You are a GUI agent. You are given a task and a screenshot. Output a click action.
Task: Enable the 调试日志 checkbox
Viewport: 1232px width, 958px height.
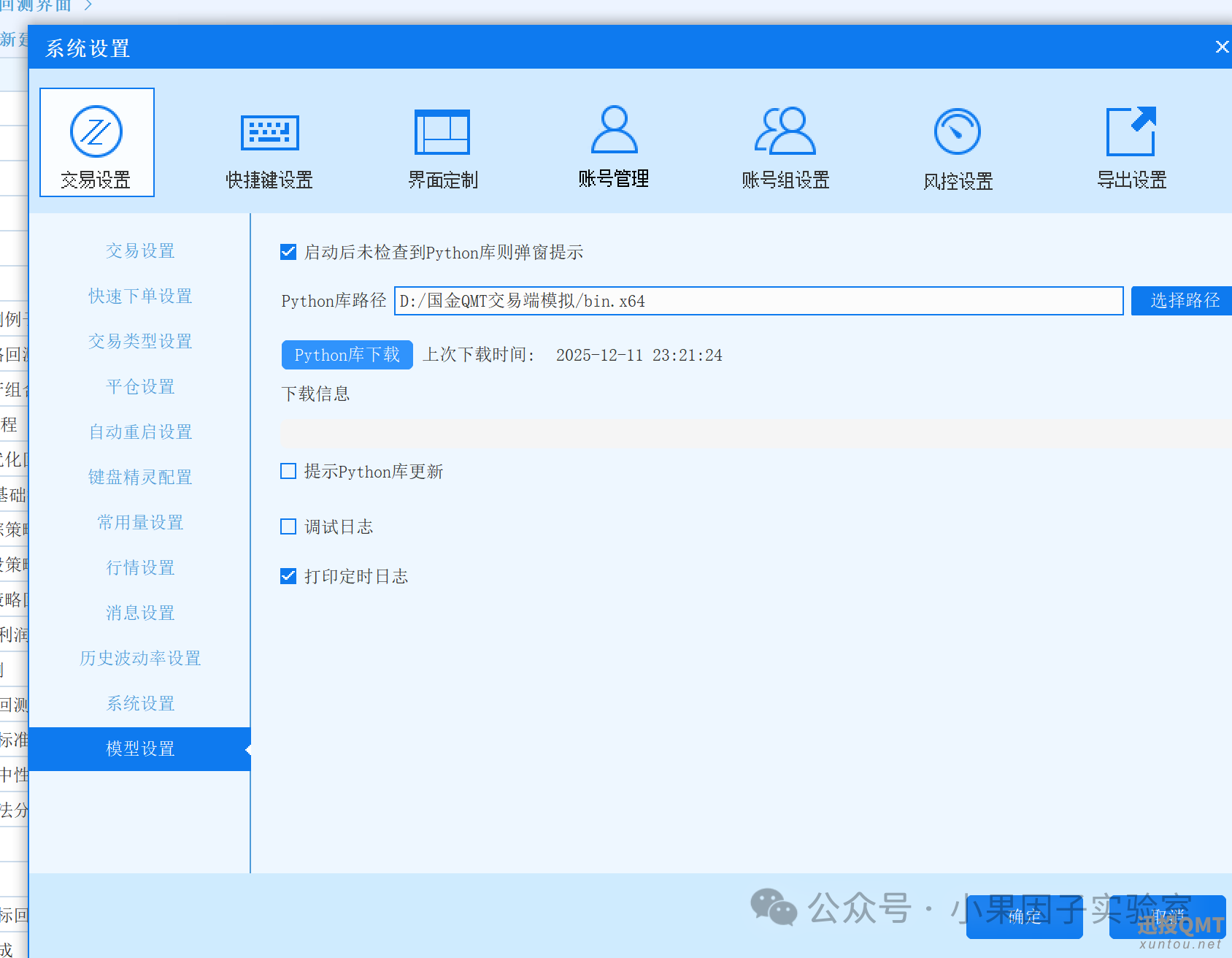coord(288,526)
